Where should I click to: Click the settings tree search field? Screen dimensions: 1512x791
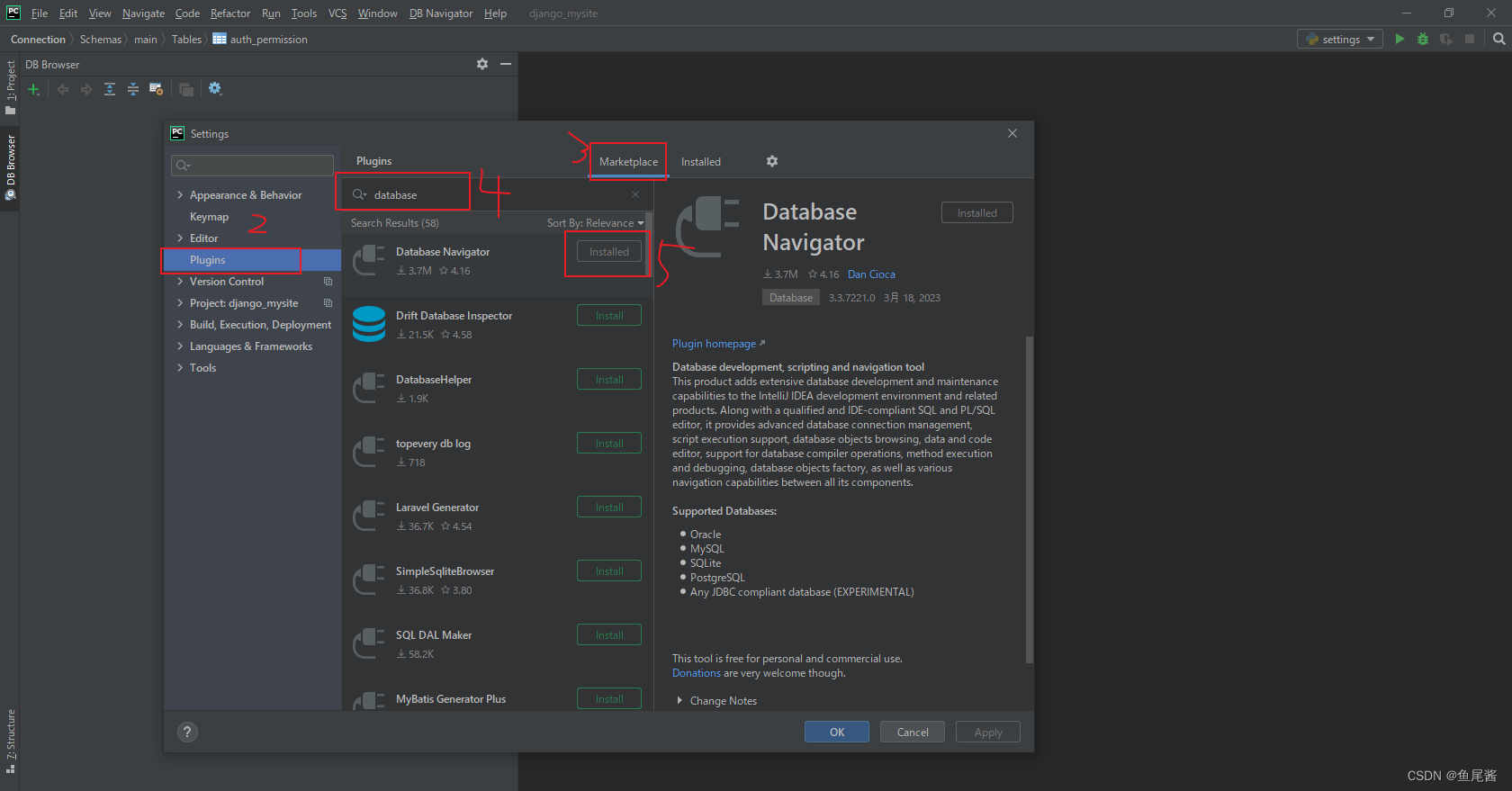[252, 165]
